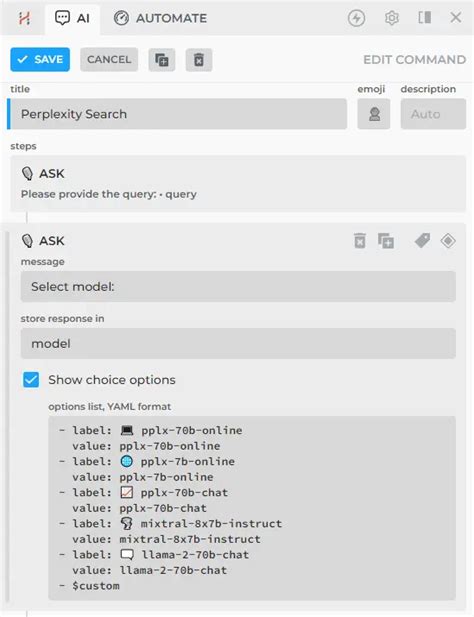Open the lightning bolt quick actions icon

click(x=356, y=18)
